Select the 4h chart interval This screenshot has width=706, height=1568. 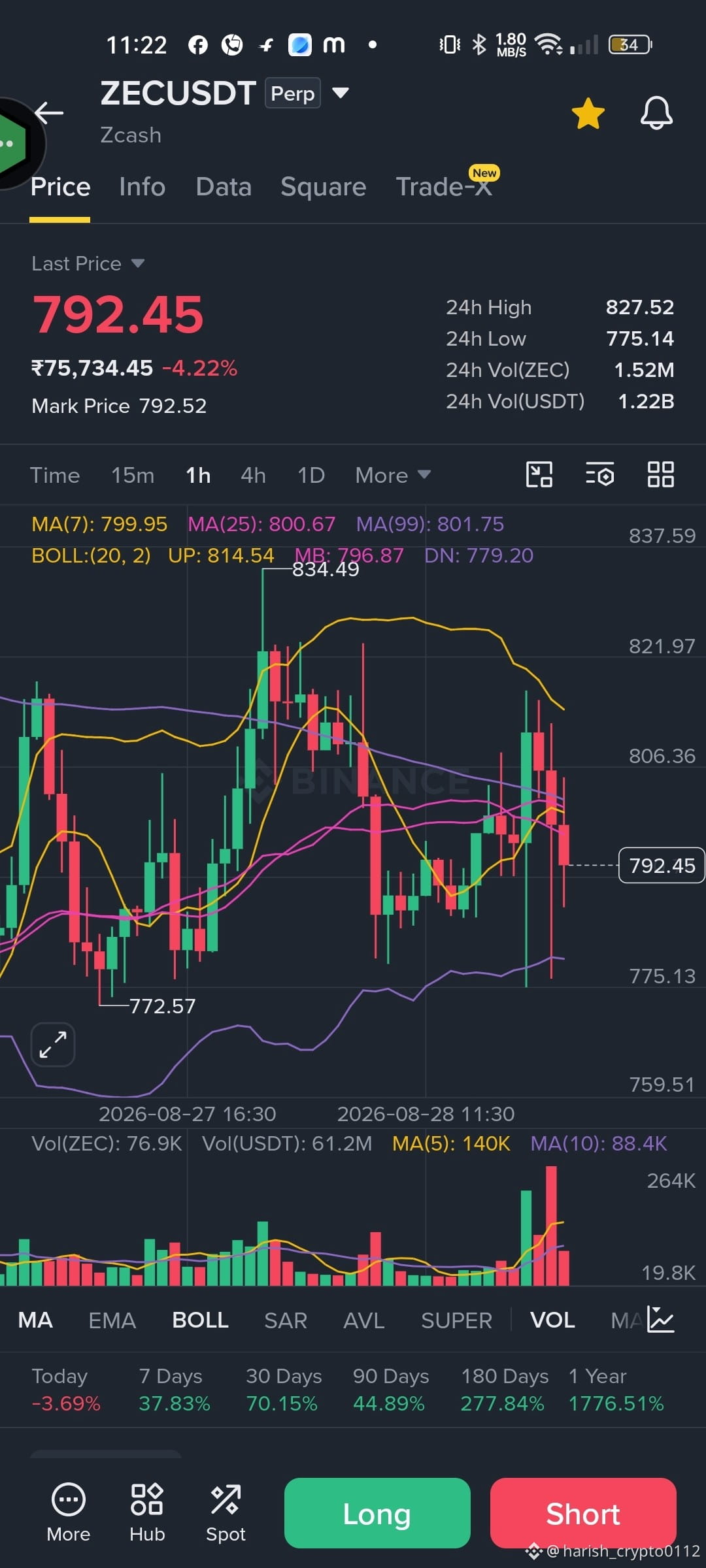pyautogui.click(x=253, y=475)
